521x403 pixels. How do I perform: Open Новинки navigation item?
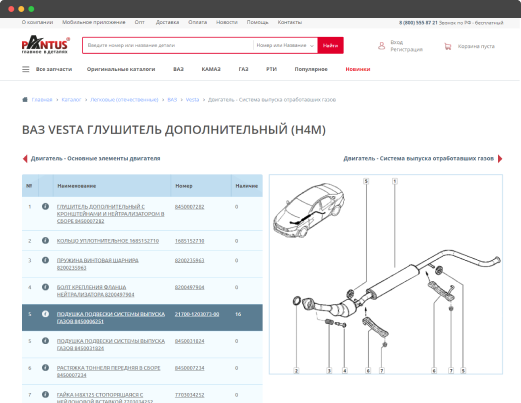(x=358, y=69)
